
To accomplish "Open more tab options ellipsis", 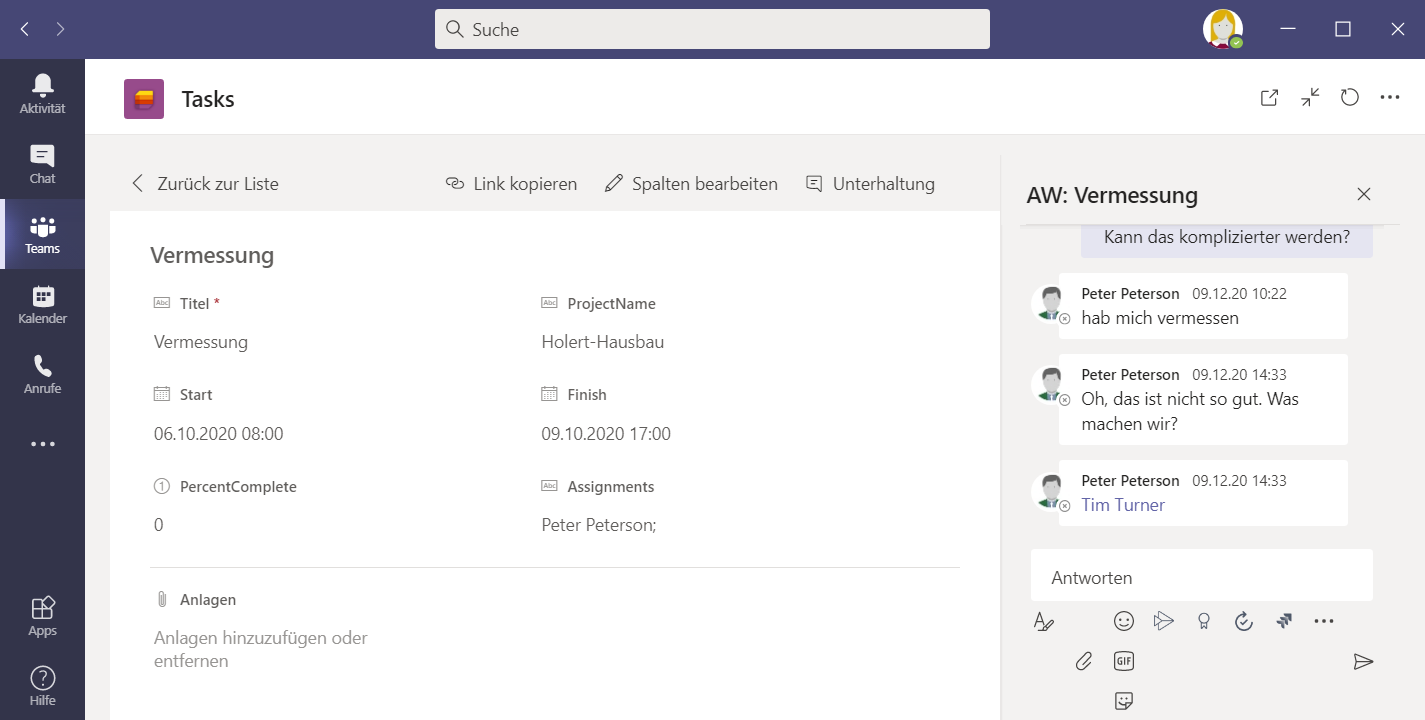I will coord(1389,97).
